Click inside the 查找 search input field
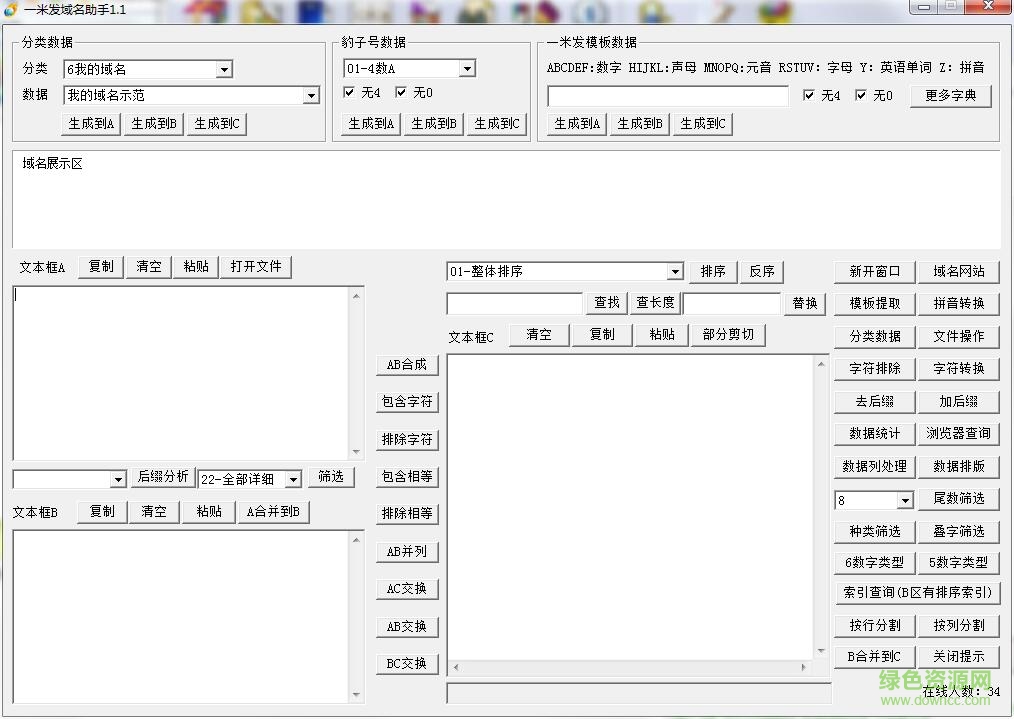This screenshot has width=1014, height=719. point(513,302)
